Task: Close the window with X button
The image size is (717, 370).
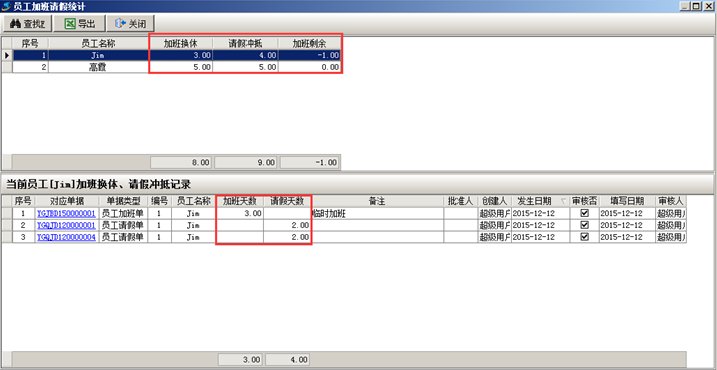Action: 708,6
